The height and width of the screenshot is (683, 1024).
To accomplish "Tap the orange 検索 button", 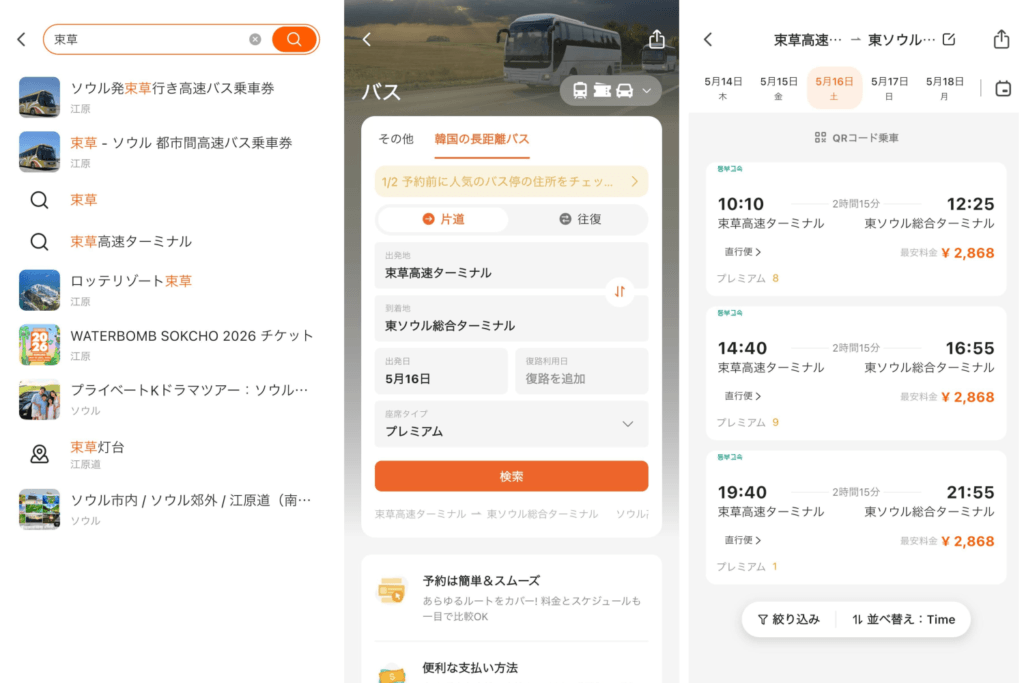I will [x=511, y=476].
